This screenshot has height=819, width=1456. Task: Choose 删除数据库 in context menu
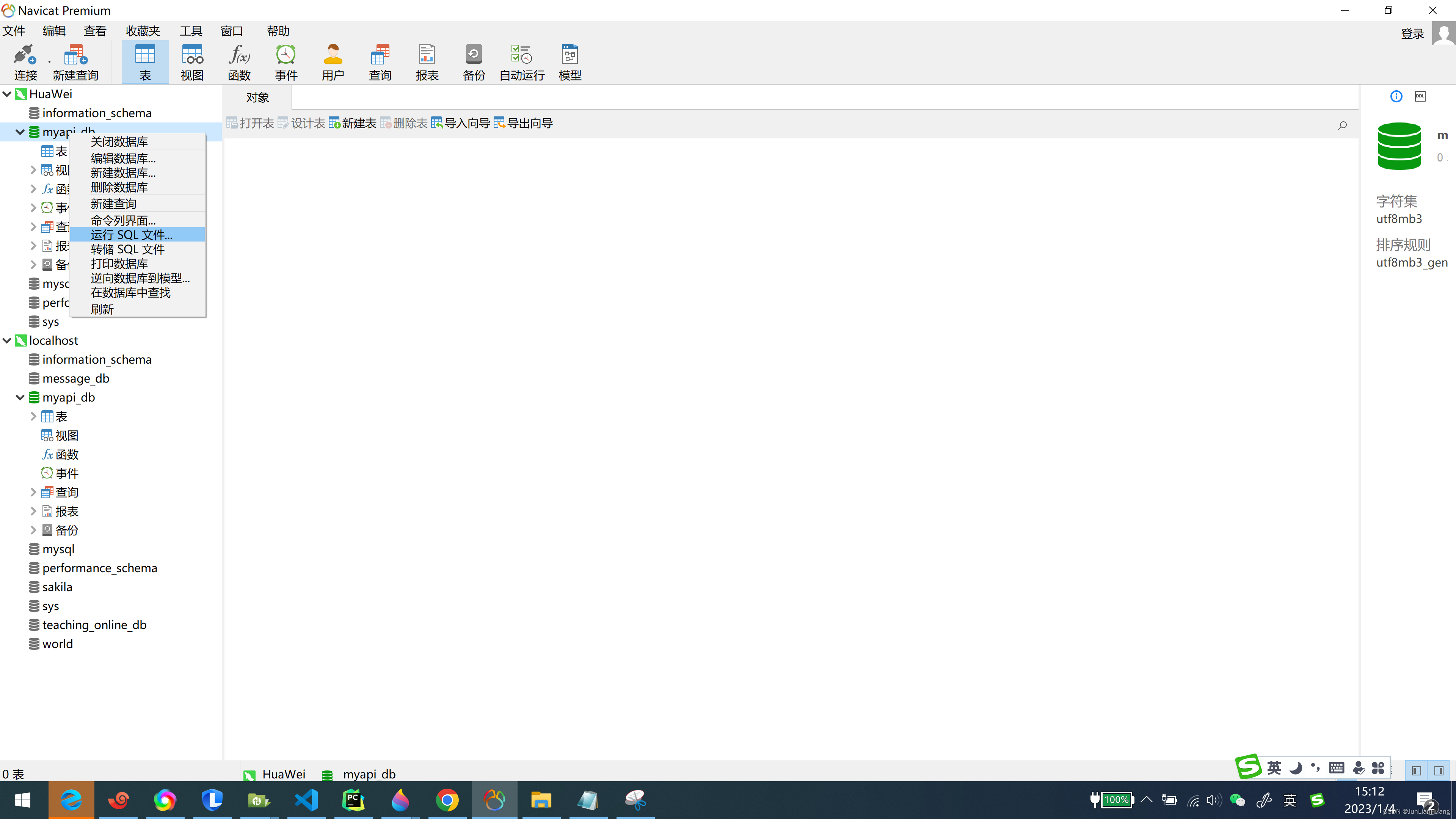(137, 187)
